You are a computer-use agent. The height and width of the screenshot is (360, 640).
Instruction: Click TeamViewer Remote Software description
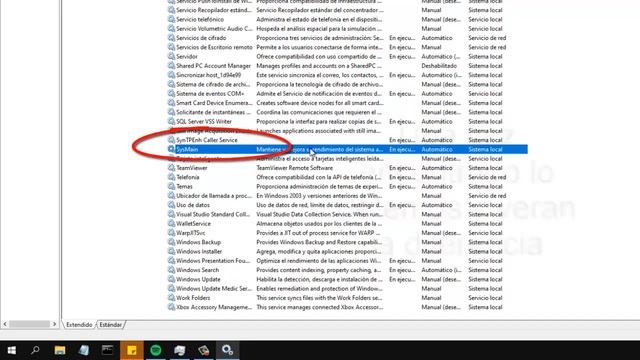(x=294, y=168)
